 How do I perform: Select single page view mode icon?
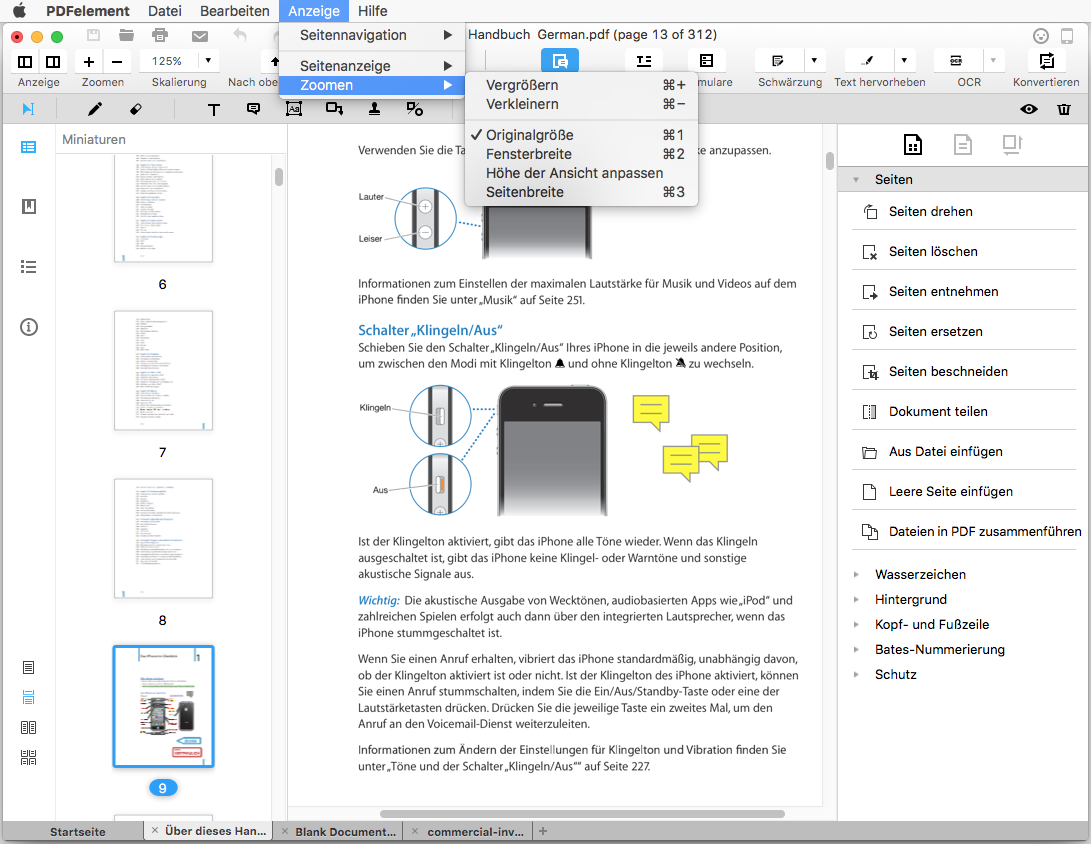coord(29,667)
